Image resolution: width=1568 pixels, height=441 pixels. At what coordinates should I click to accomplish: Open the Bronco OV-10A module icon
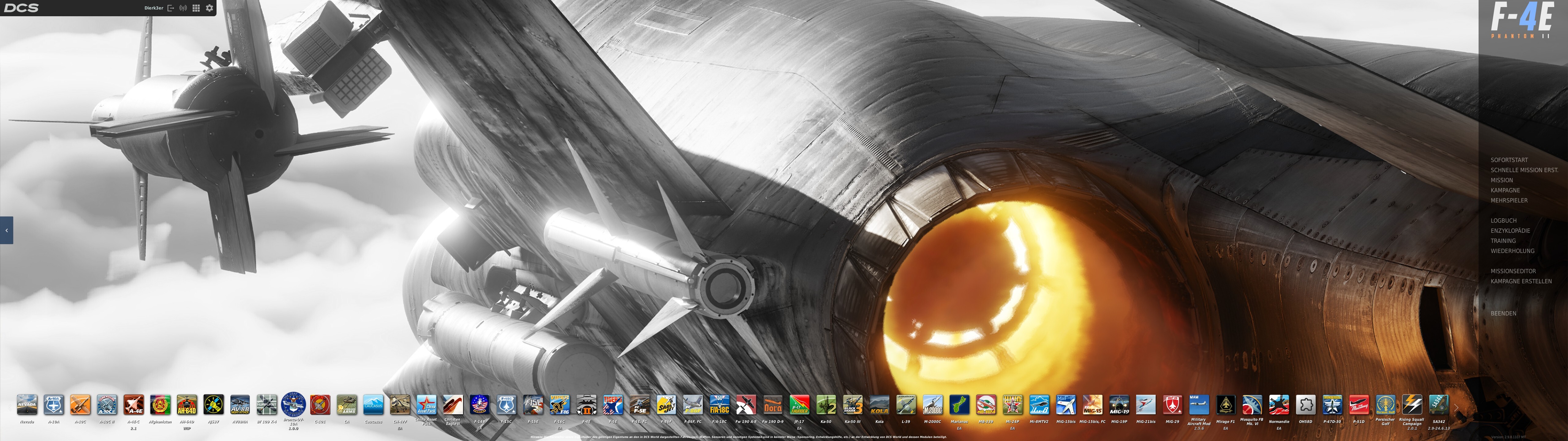(x=293, y=405)
